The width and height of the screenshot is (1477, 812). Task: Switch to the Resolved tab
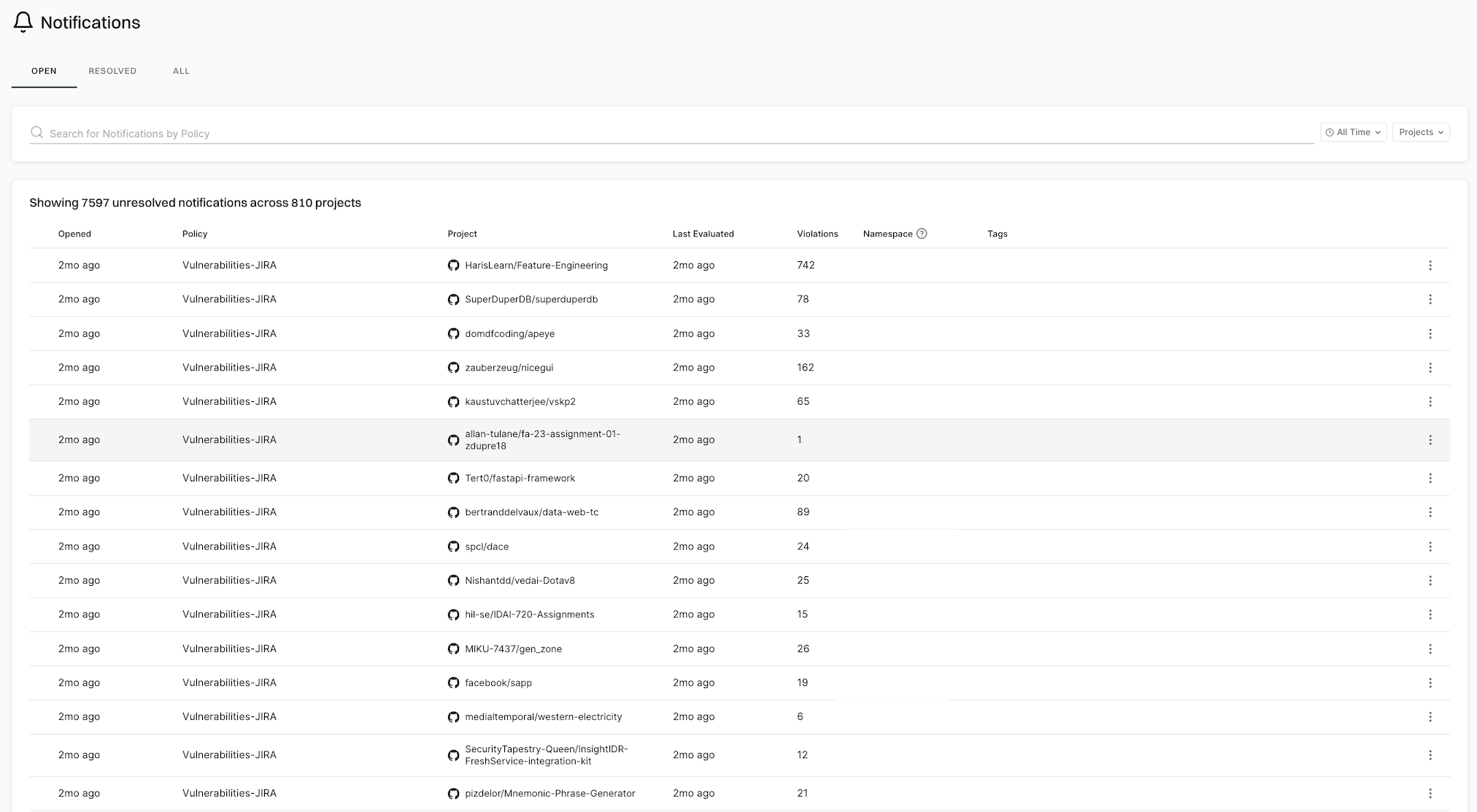pos(112,71)
